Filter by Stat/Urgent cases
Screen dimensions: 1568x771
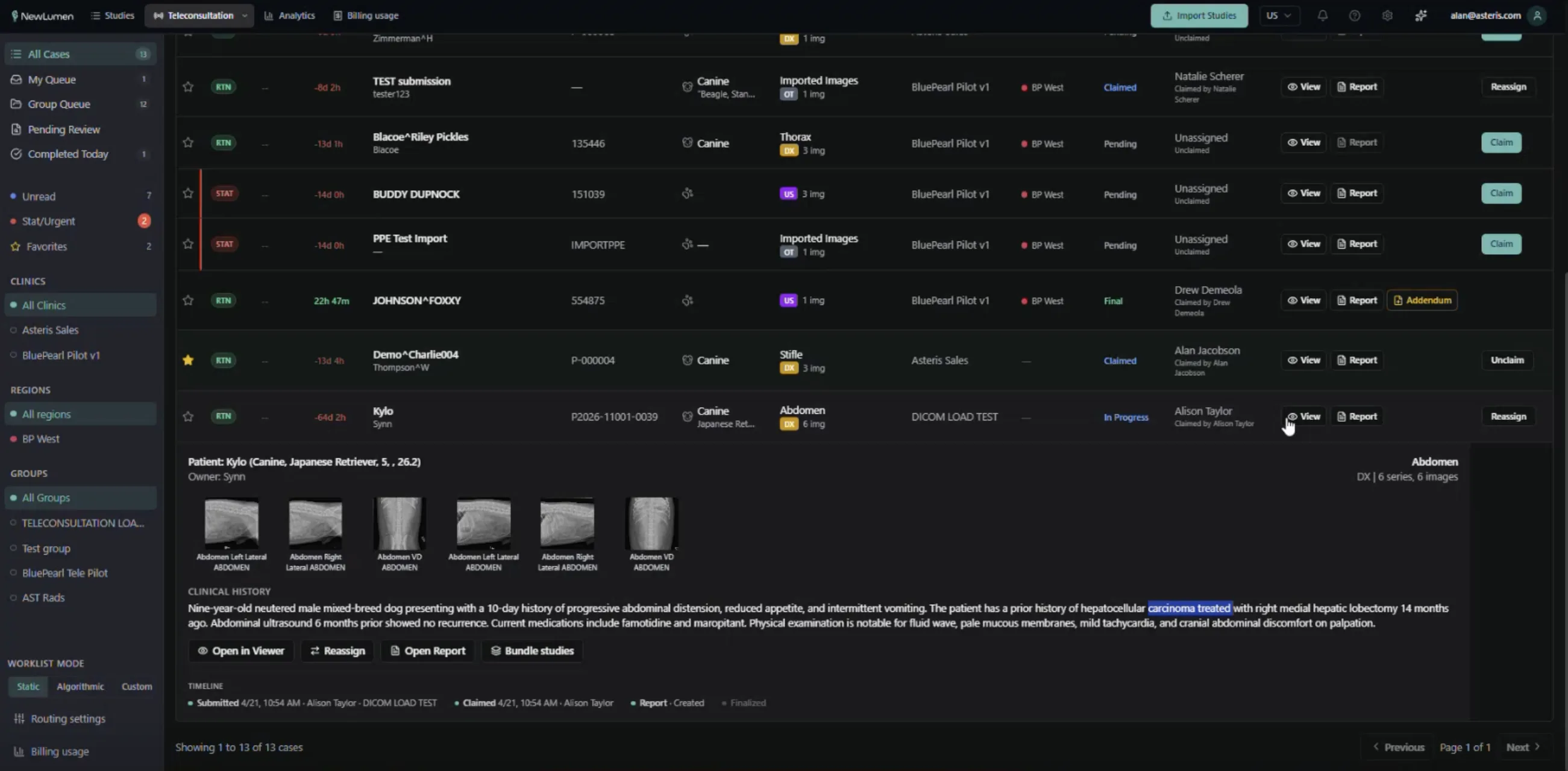(80, 222)
